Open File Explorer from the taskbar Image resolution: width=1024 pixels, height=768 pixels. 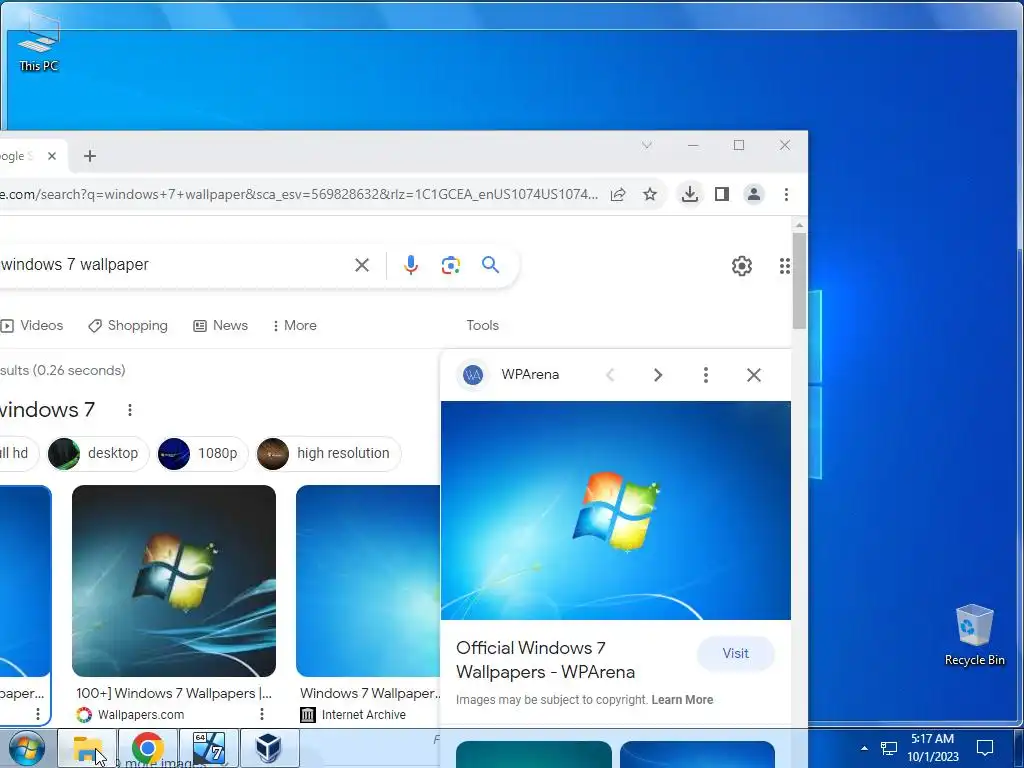pos(88,748)
